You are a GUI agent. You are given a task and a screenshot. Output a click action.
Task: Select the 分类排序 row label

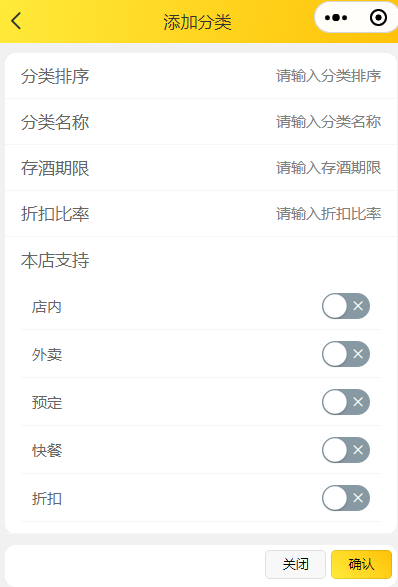[55, 76]
